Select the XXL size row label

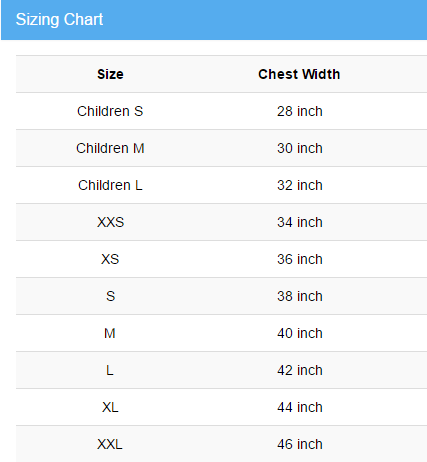110,444
